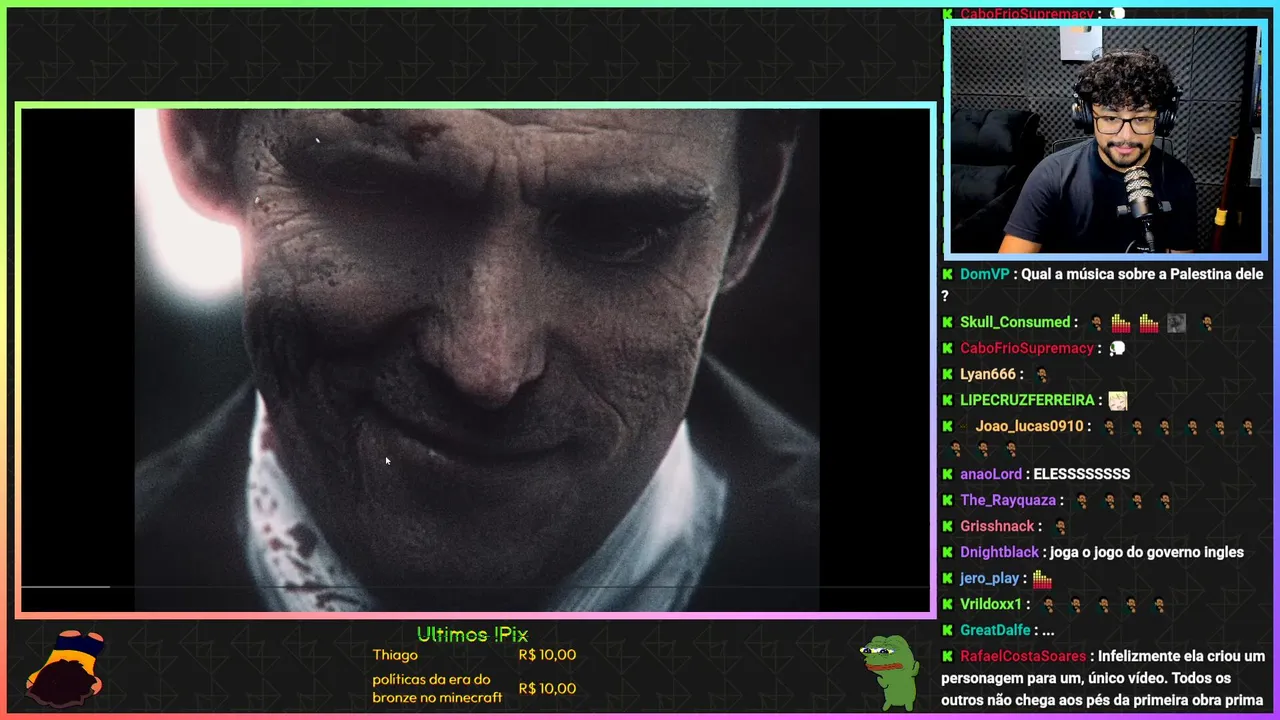1280x720 pixels.
Task: Click the Kick badge on the Joao_lucas0910 row
Action: pos(947,426)
